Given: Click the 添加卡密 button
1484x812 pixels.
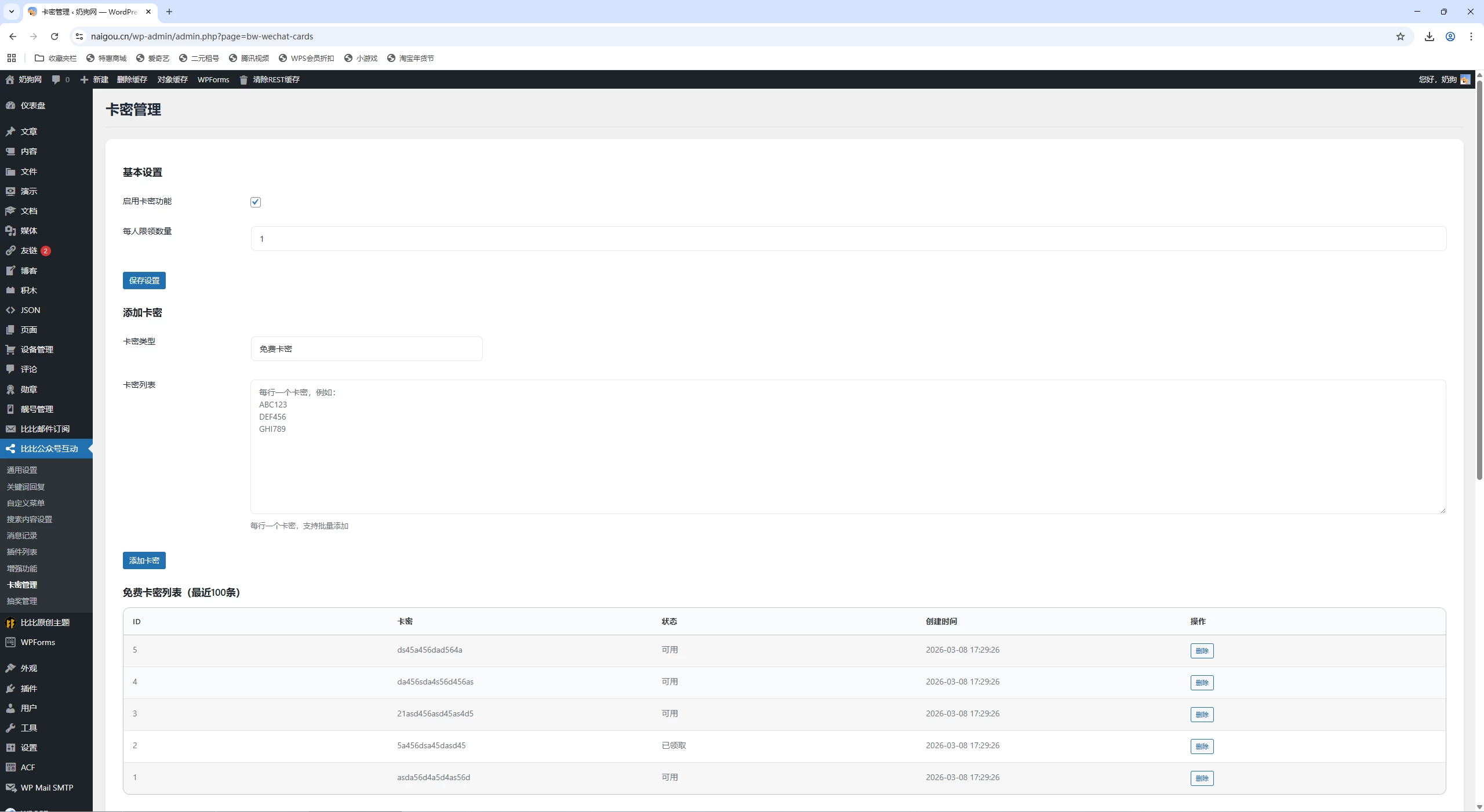Looking at the screenshot, I should pyautogui.click(x=144, y=560).
